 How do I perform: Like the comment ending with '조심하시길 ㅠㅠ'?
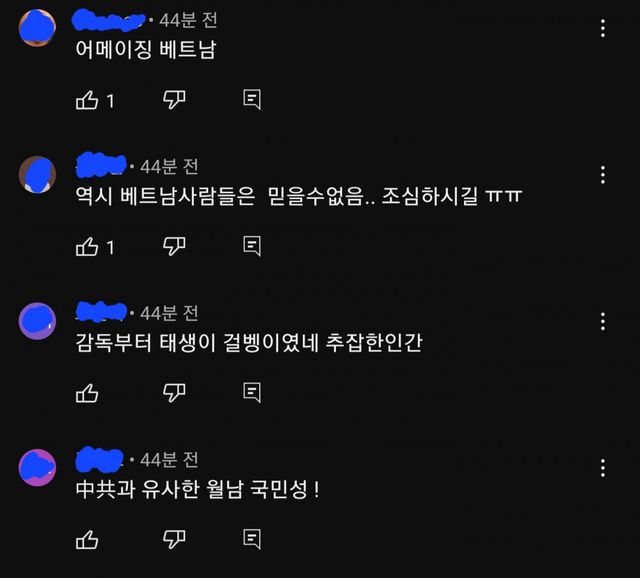pyautogui.click(x=87, y=247)
